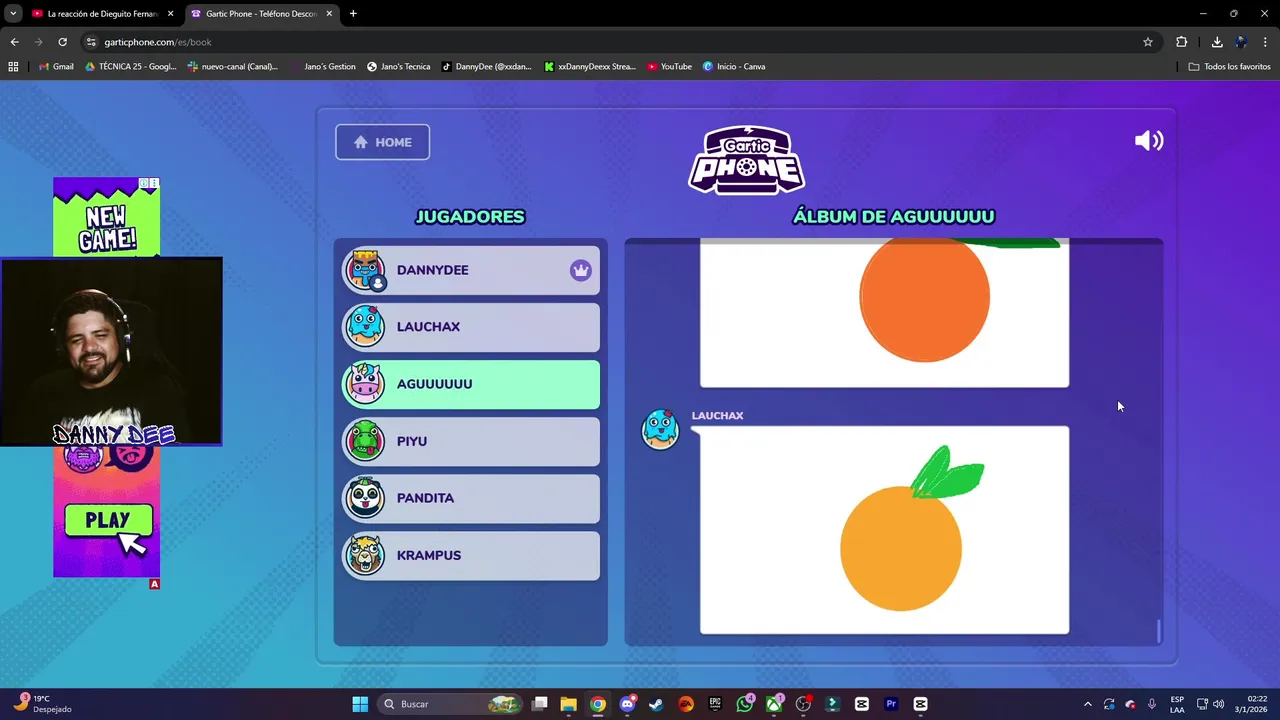Close the Gartic Phone tab
This screenshot has width=1280, height=720.
(x=329, y=14)
